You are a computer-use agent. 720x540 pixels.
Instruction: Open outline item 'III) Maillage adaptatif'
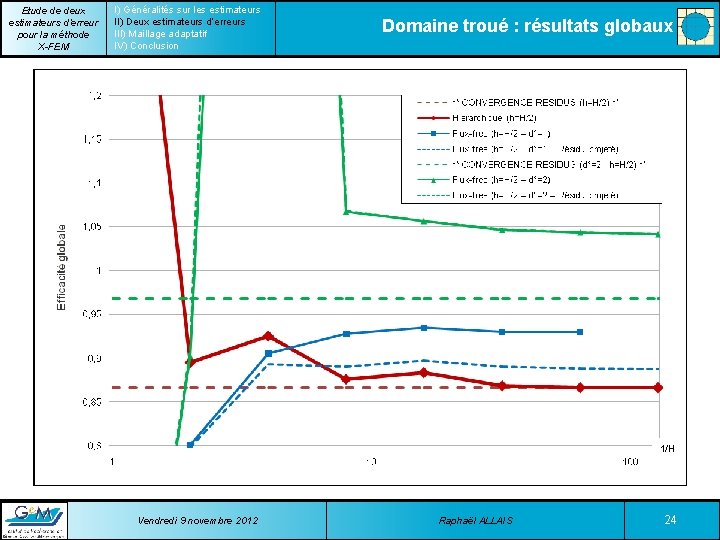point(160,34)
